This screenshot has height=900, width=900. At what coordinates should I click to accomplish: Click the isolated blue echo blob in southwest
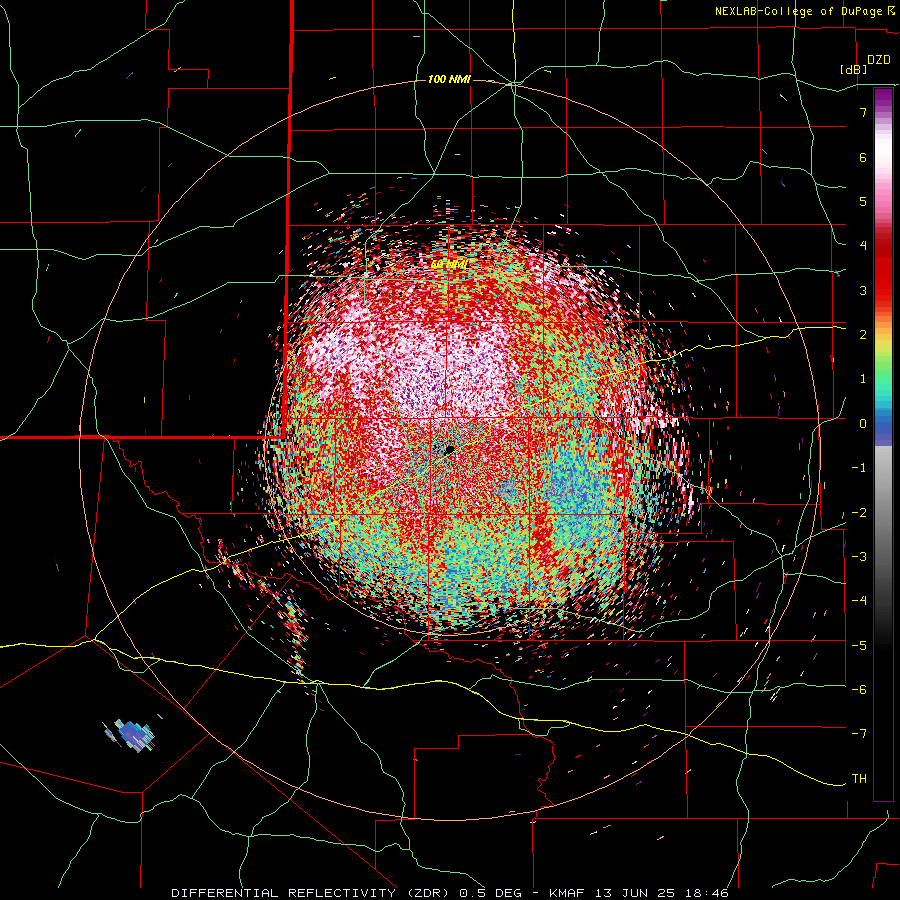pos(133,735)
